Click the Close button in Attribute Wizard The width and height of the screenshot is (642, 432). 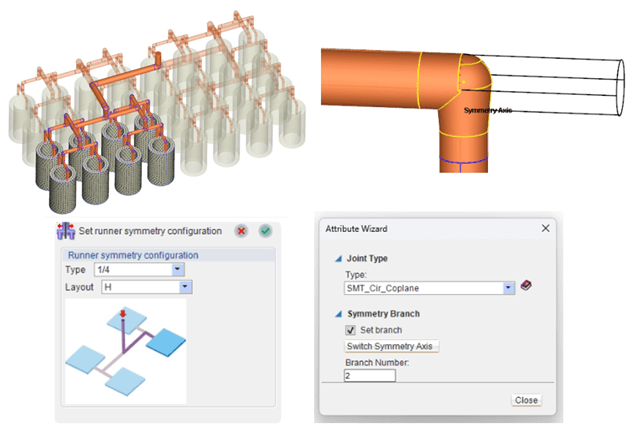[x=526, y=400]
